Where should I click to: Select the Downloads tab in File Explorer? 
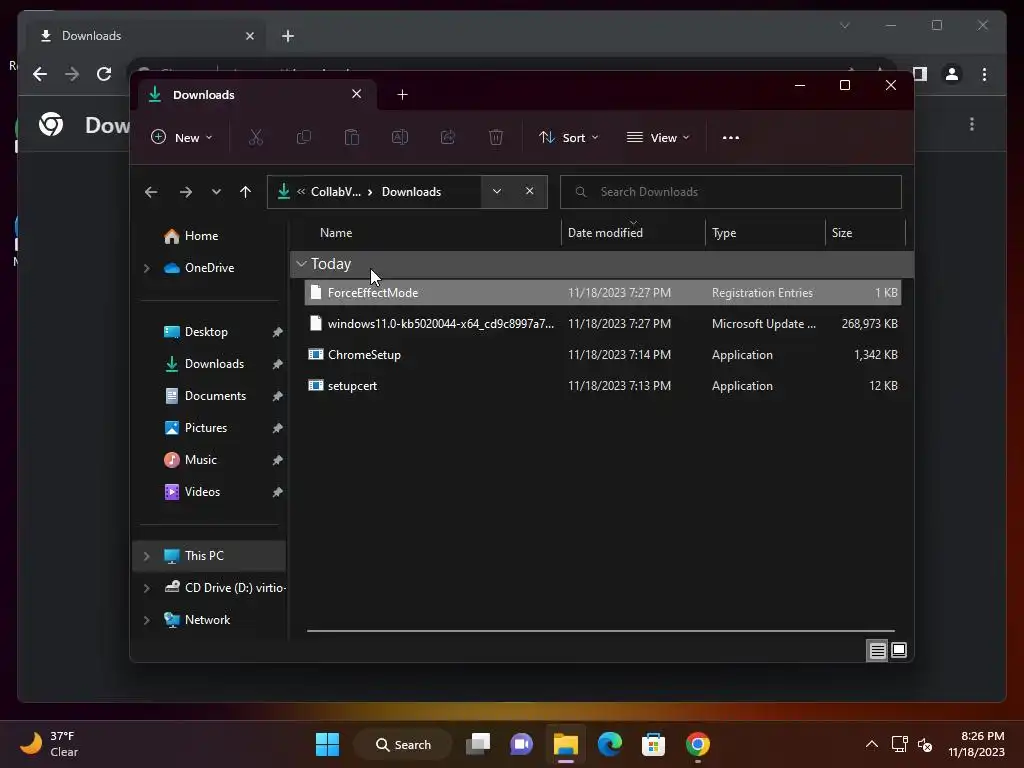point(257,95)
